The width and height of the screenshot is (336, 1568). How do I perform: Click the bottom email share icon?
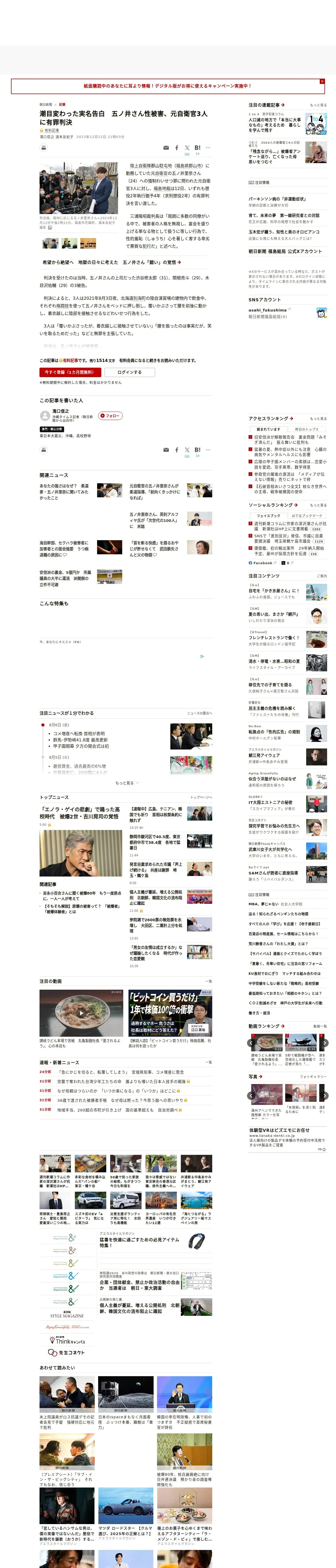[x=166, y=450]
